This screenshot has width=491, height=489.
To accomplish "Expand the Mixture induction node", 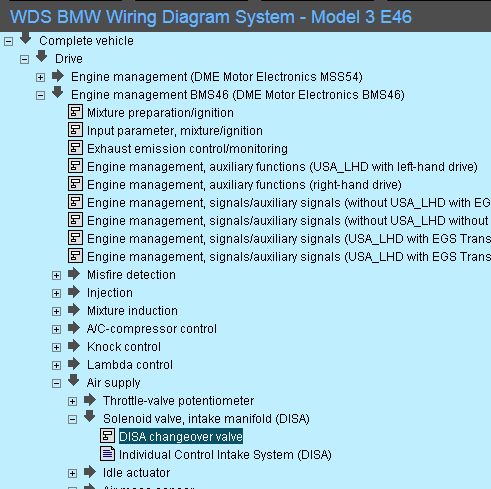I will [x=57, y=312].
